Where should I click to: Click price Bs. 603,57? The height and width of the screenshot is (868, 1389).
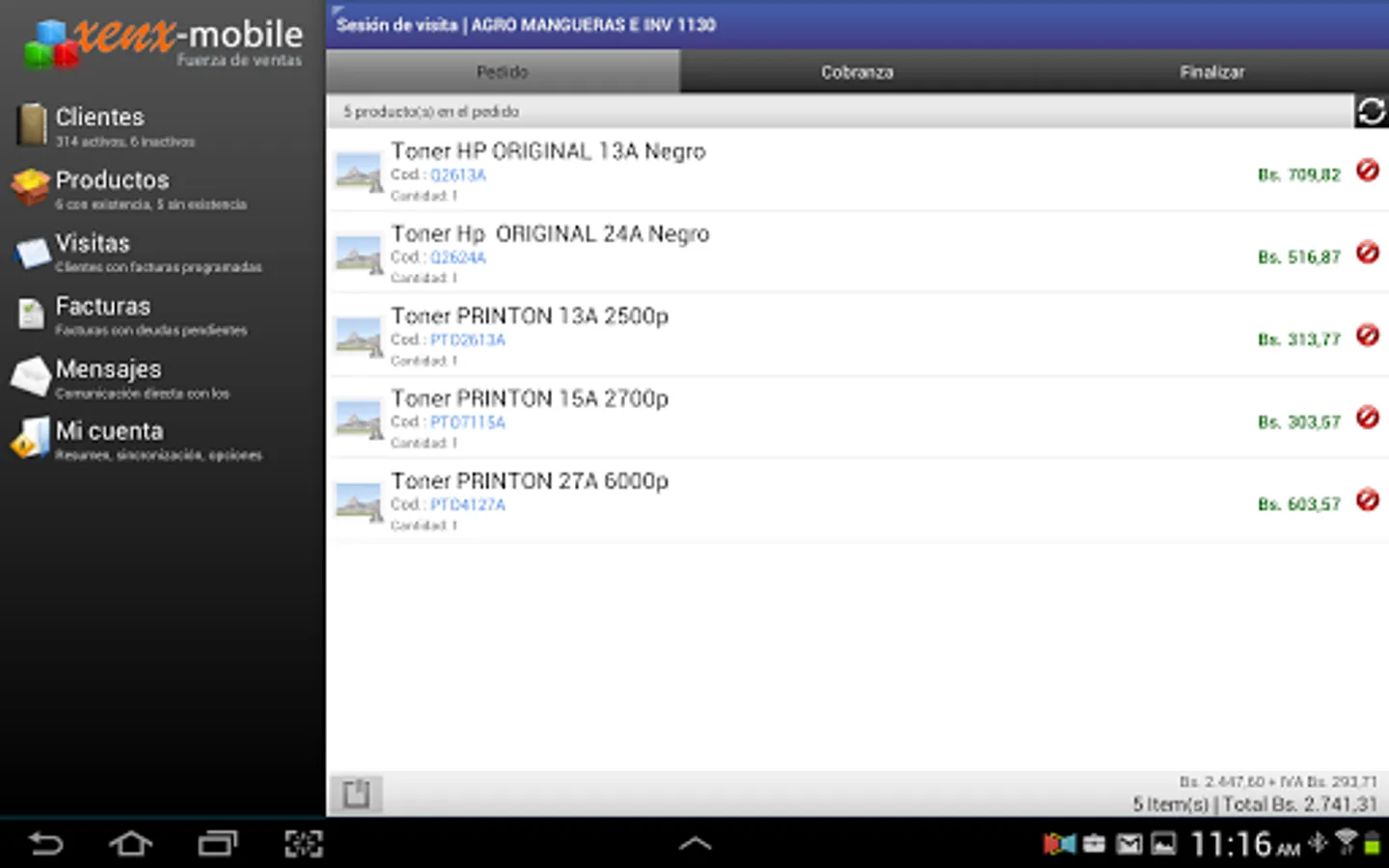pos(1298,504)
